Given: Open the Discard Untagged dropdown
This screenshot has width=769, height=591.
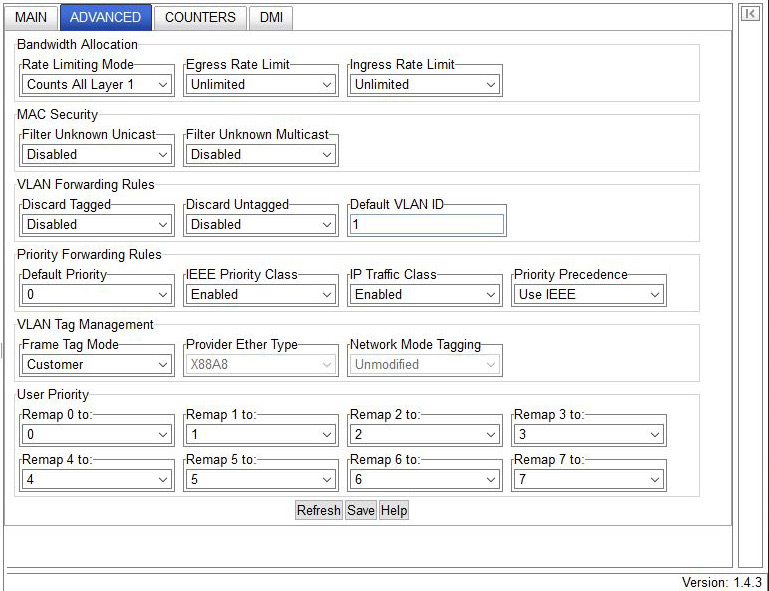Looking at the screenshot, I should point(261,225).
